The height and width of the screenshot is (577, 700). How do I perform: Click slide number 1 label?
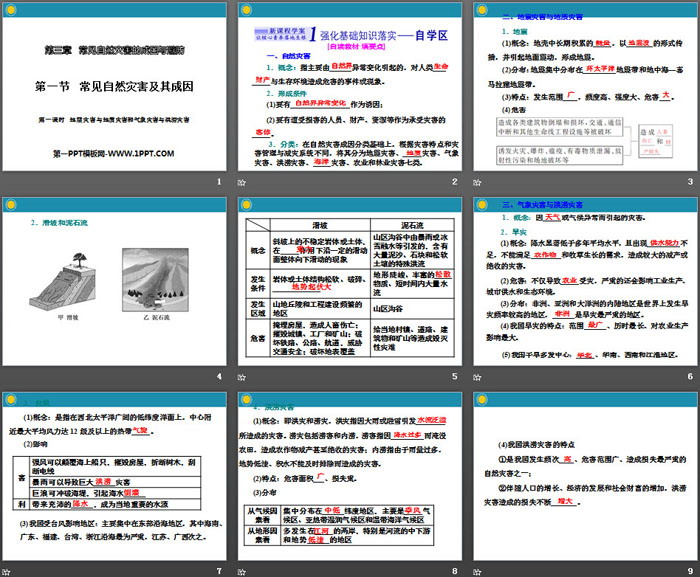pyautogui.click(x=219, y=181)
